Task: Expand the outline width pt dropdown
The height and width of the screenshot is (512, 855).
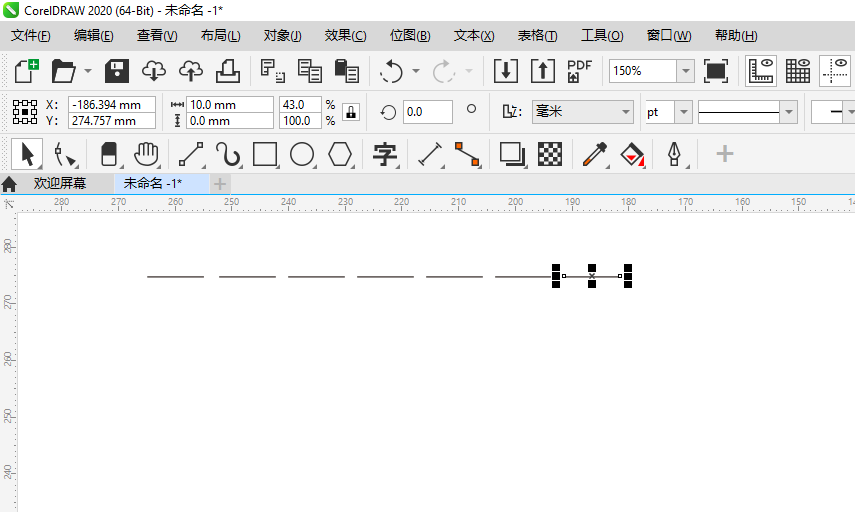Action: tap(683, 112)
